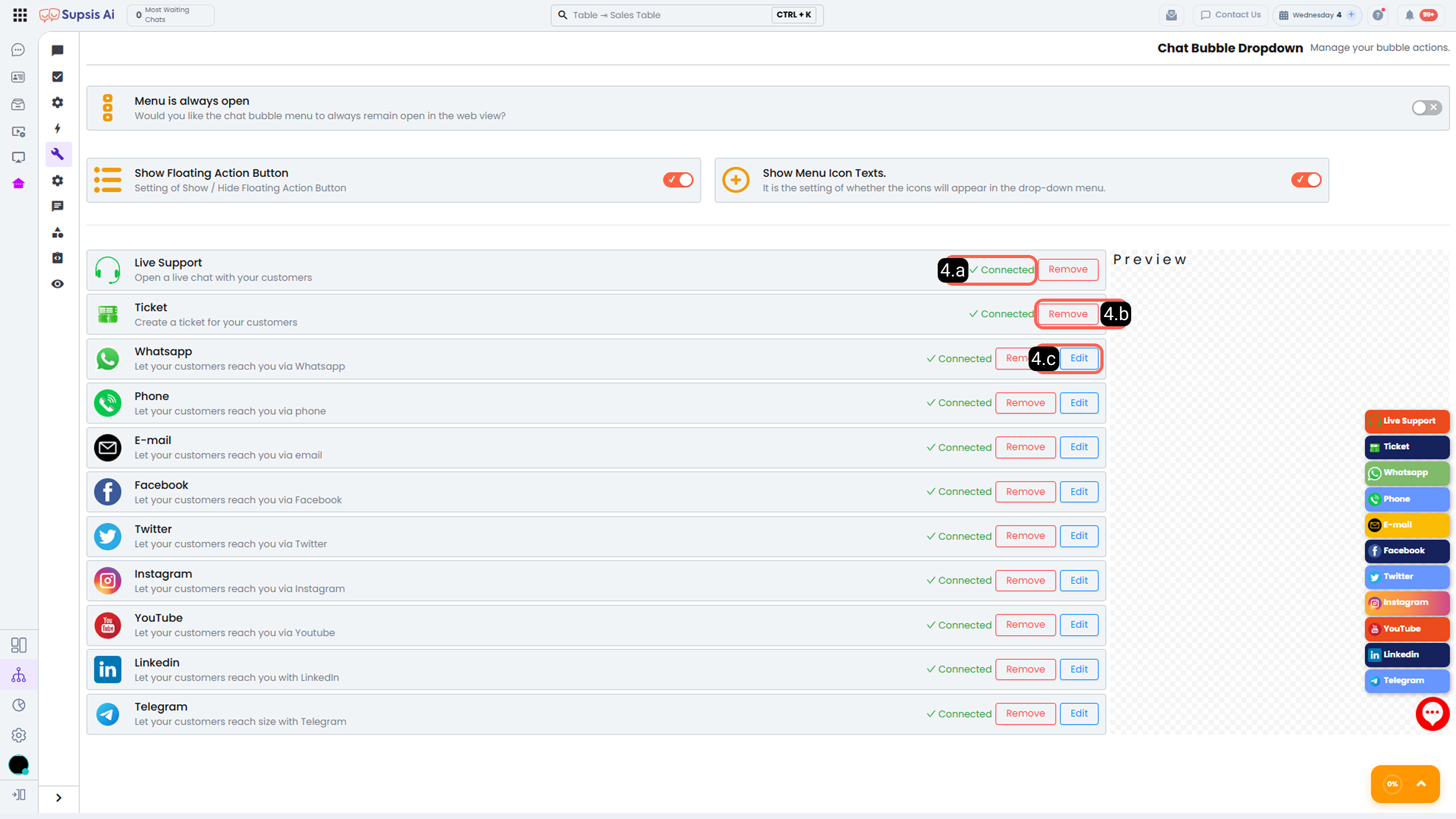This screenshot has height=819, width=1456.
Task: Click the inbox download icon in top bar
Action: (x=1172, y=15)
